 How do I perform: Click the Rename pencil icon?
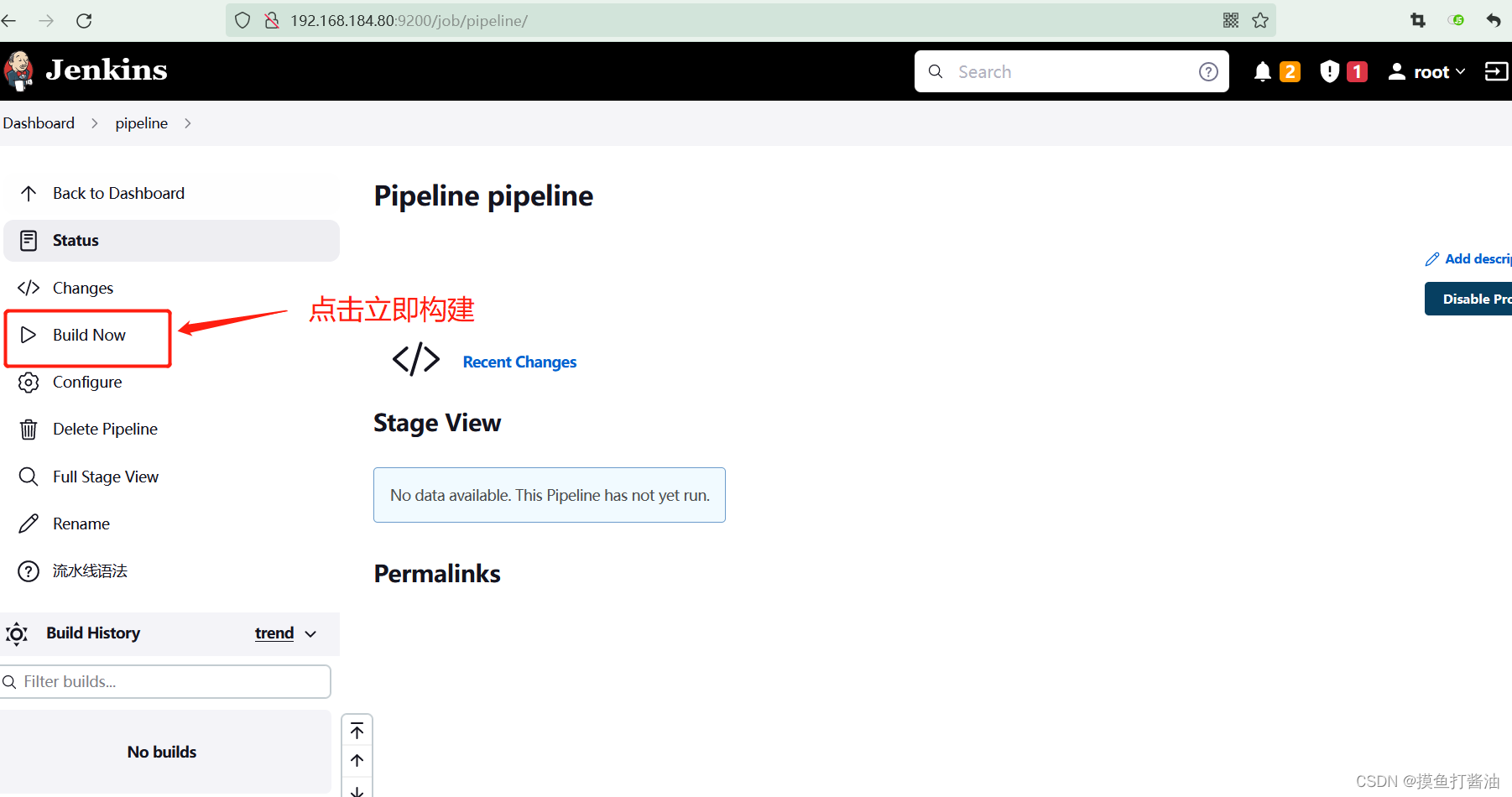tap(29, 524)
